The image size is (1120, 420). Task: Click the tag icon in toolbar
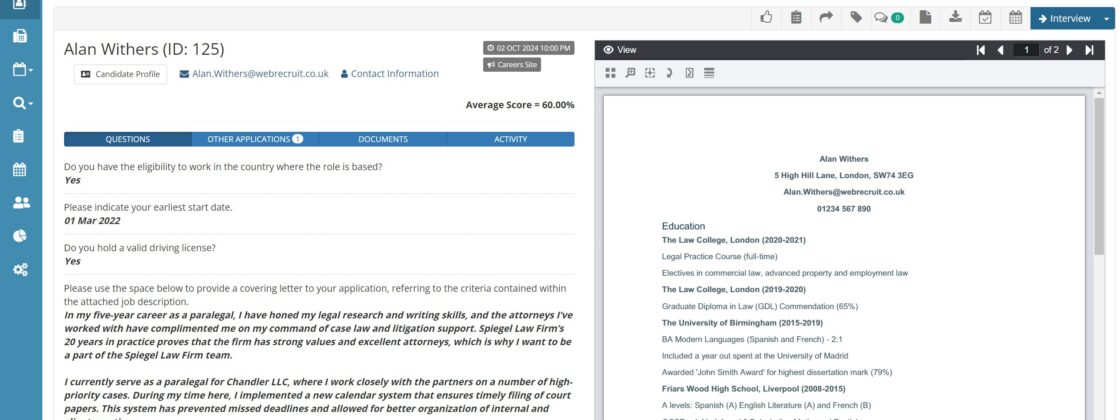(856, 18)
